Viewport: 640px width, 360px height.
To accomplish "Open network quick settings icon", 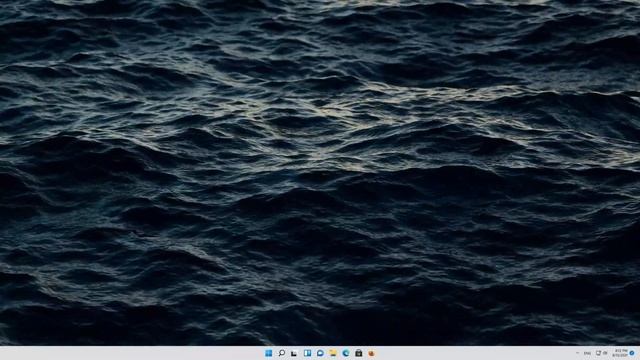I will click(x=598, y=353).
